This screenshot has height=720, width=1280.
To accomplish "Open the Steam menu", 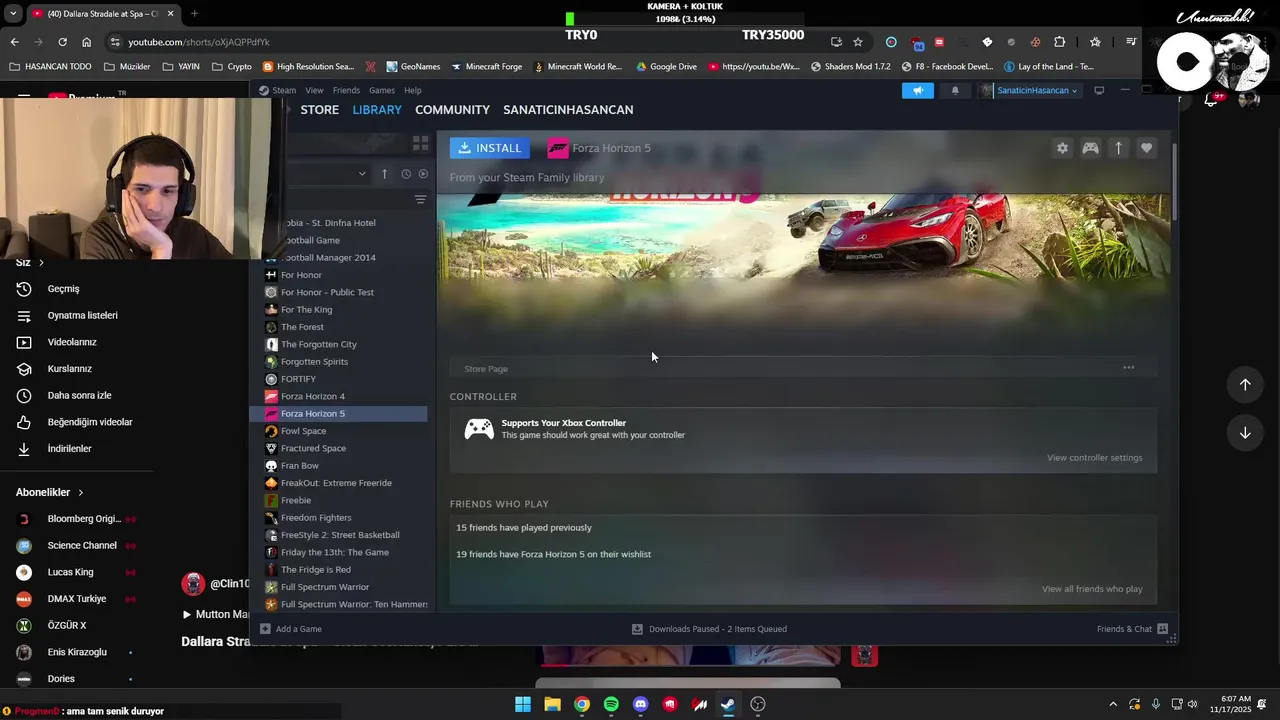I will (x=284, y=90).
